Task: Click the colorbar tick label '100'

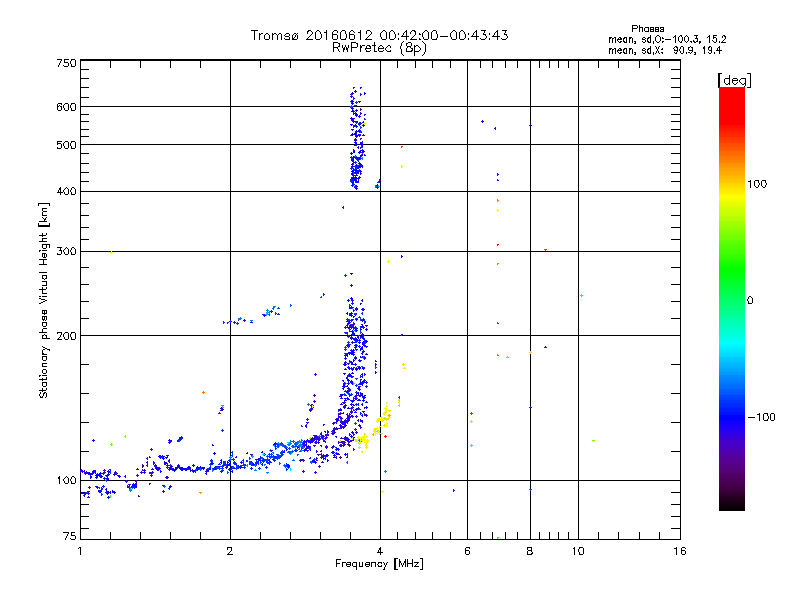Action: (x=757, y=184)
